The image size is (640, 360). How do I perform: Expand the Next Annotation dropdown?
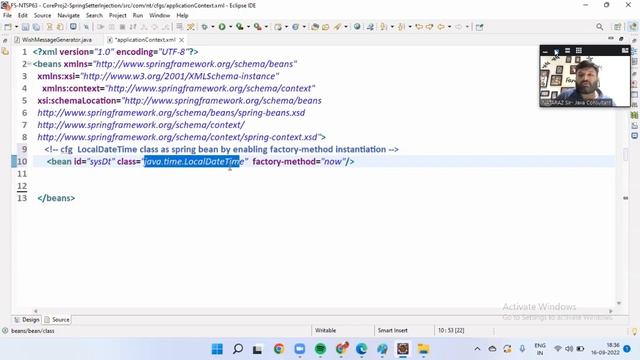(x=392, y=27)
